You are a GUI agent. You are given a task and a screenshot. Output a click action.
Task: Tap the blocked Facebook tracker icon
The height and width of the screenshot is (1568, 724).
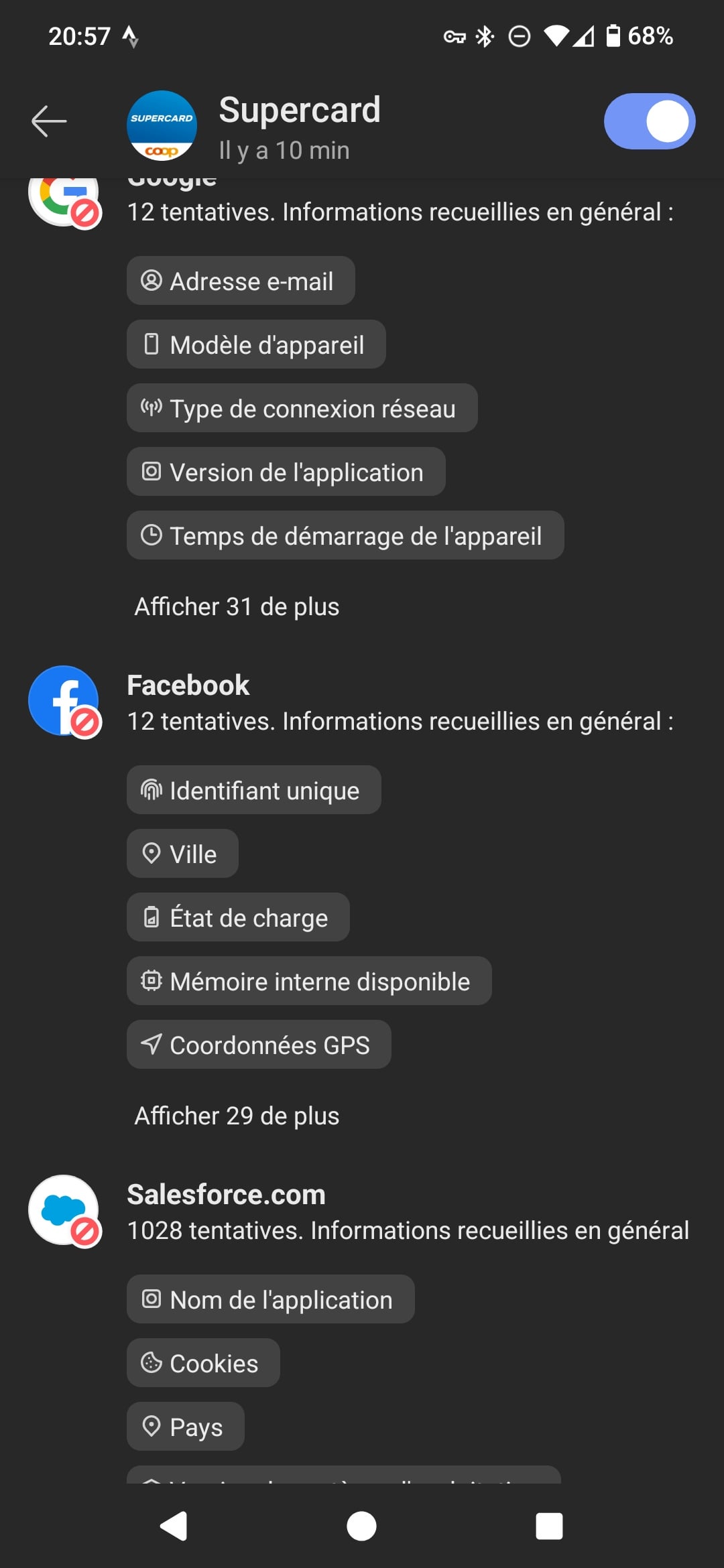(64, 702)
